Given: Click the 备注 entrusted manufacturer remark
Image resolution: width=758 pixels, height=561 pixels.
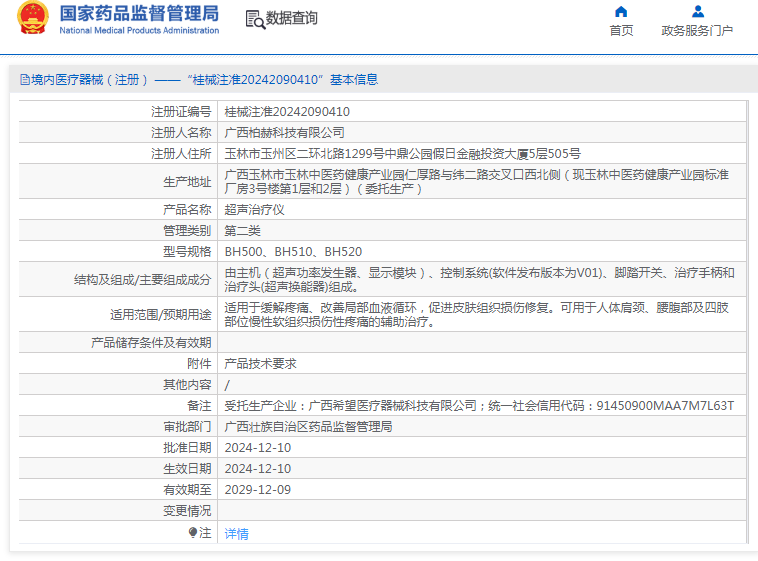Looking at the screenshot, I should pos(479,406).
